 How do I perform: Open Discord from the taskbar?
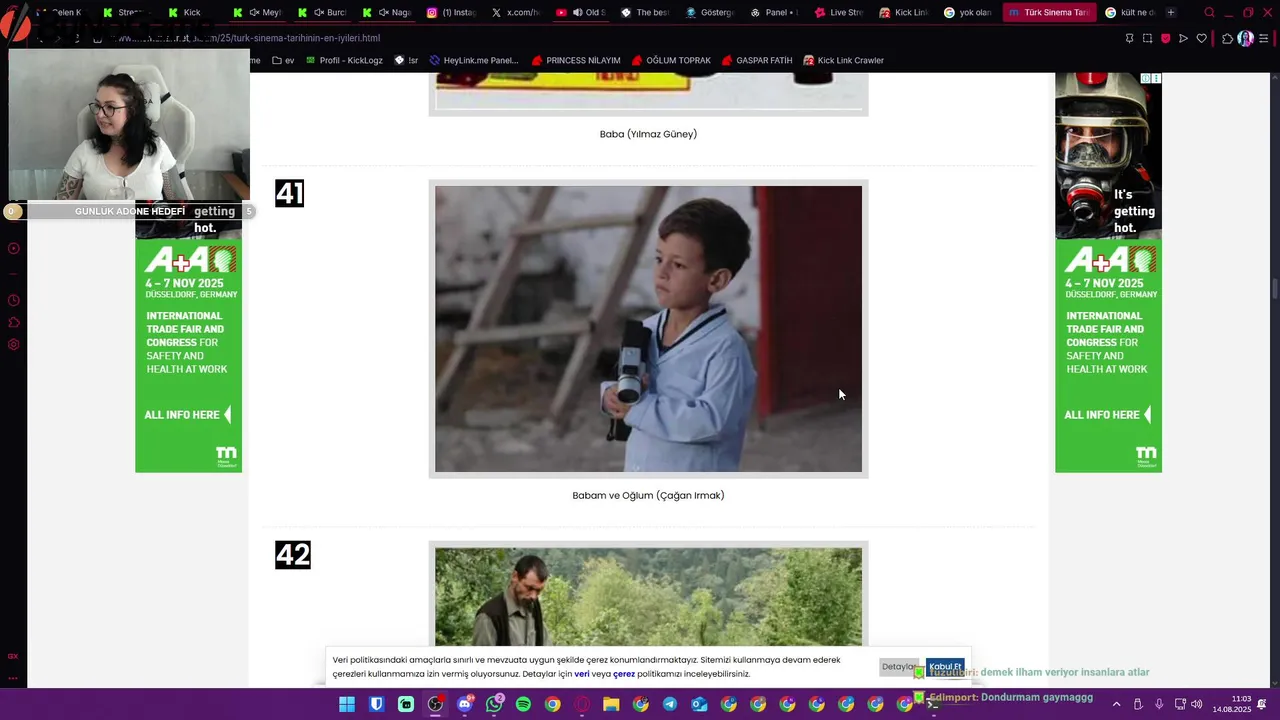click(x=465, y=704)
